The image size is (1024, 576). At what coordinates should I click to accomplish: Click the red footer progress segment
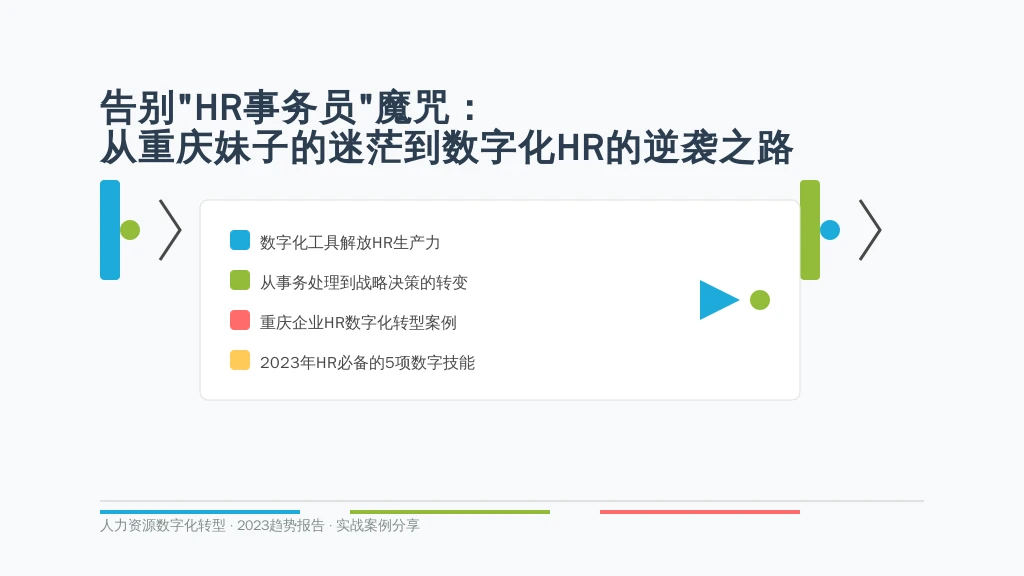(700, 512)
